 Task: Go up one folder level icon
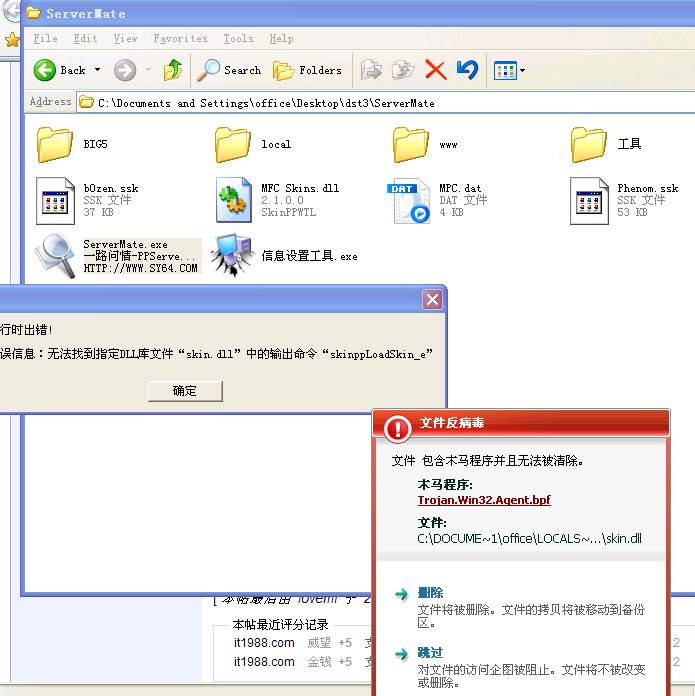pyautogui.click(x=173, y=70)
